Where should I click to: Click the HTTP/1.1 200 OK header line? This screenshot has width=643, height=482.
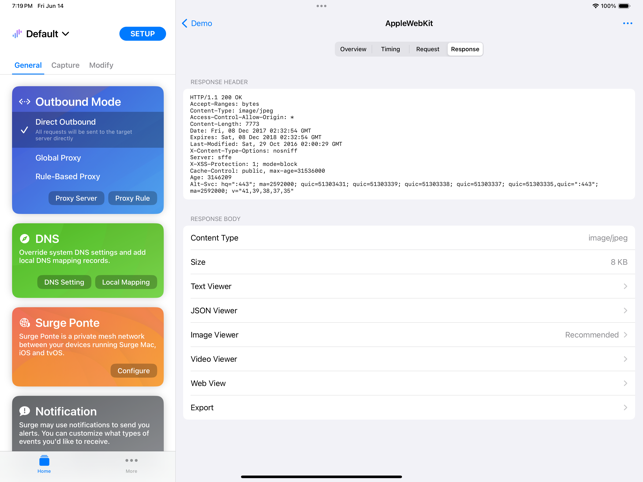216,97
